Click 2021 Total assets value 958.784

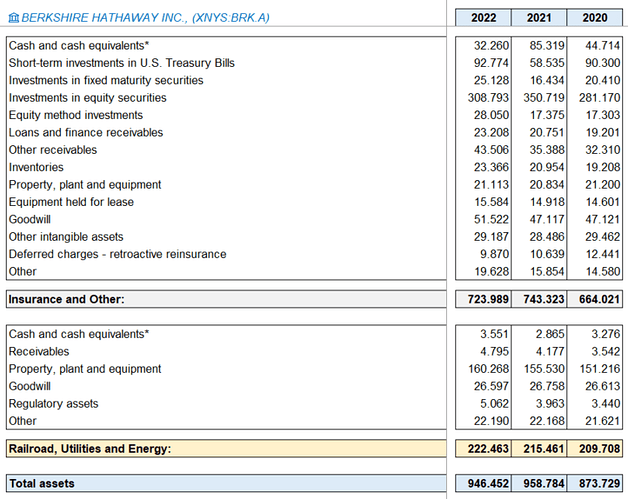coord(544,483)
